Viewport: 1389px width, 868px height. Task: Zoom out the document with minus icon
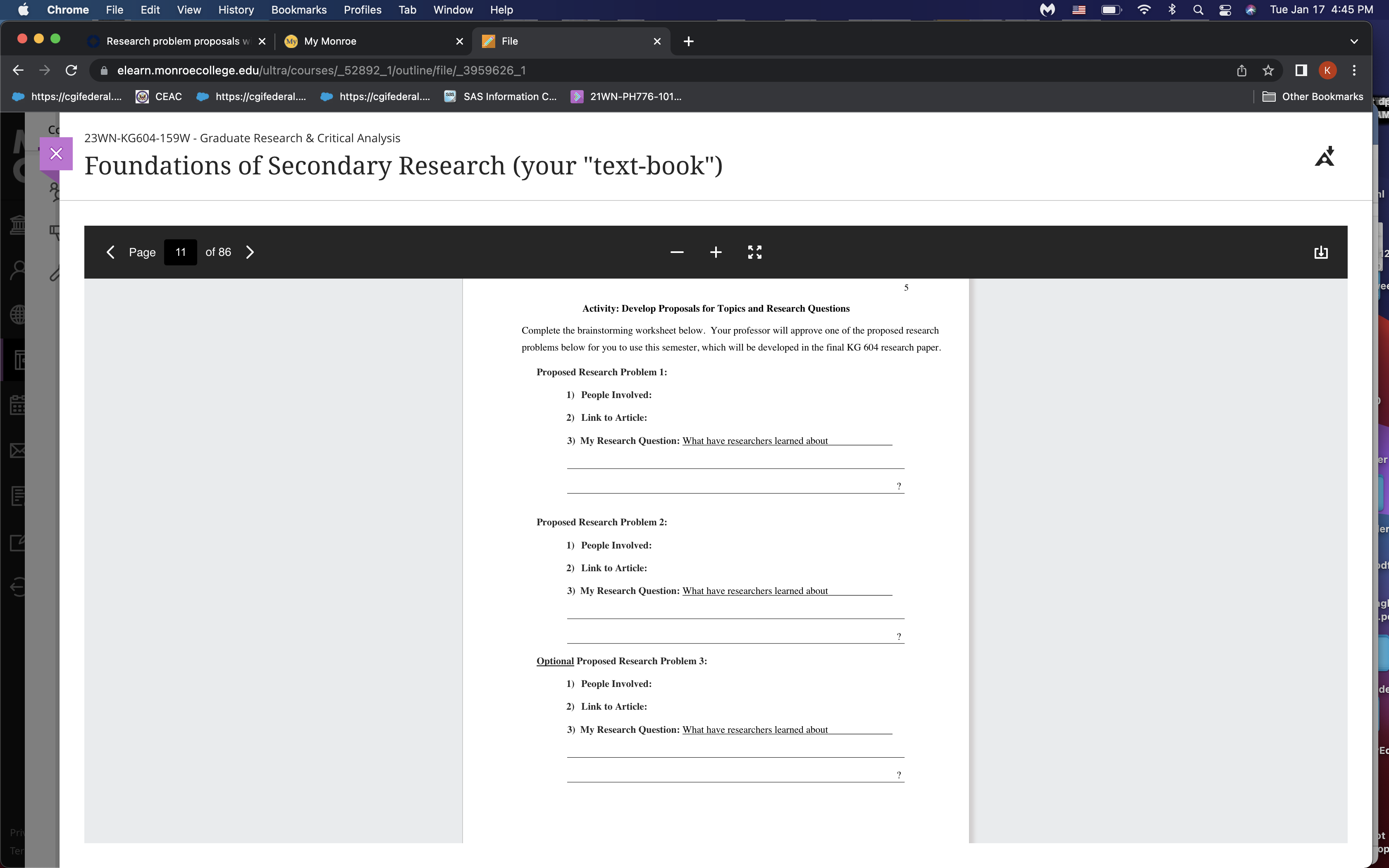[677, 252]
